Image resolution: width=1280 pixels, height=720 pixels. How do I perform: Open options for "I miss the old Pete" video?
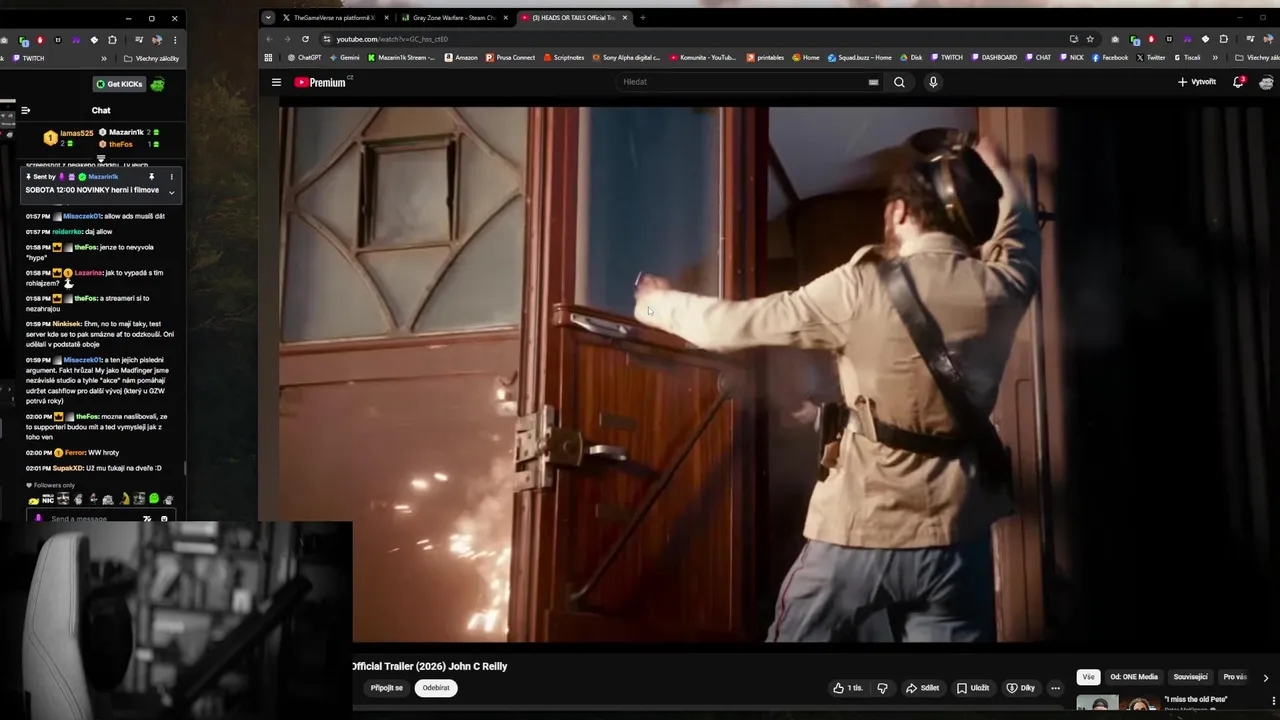[1273, 700]
